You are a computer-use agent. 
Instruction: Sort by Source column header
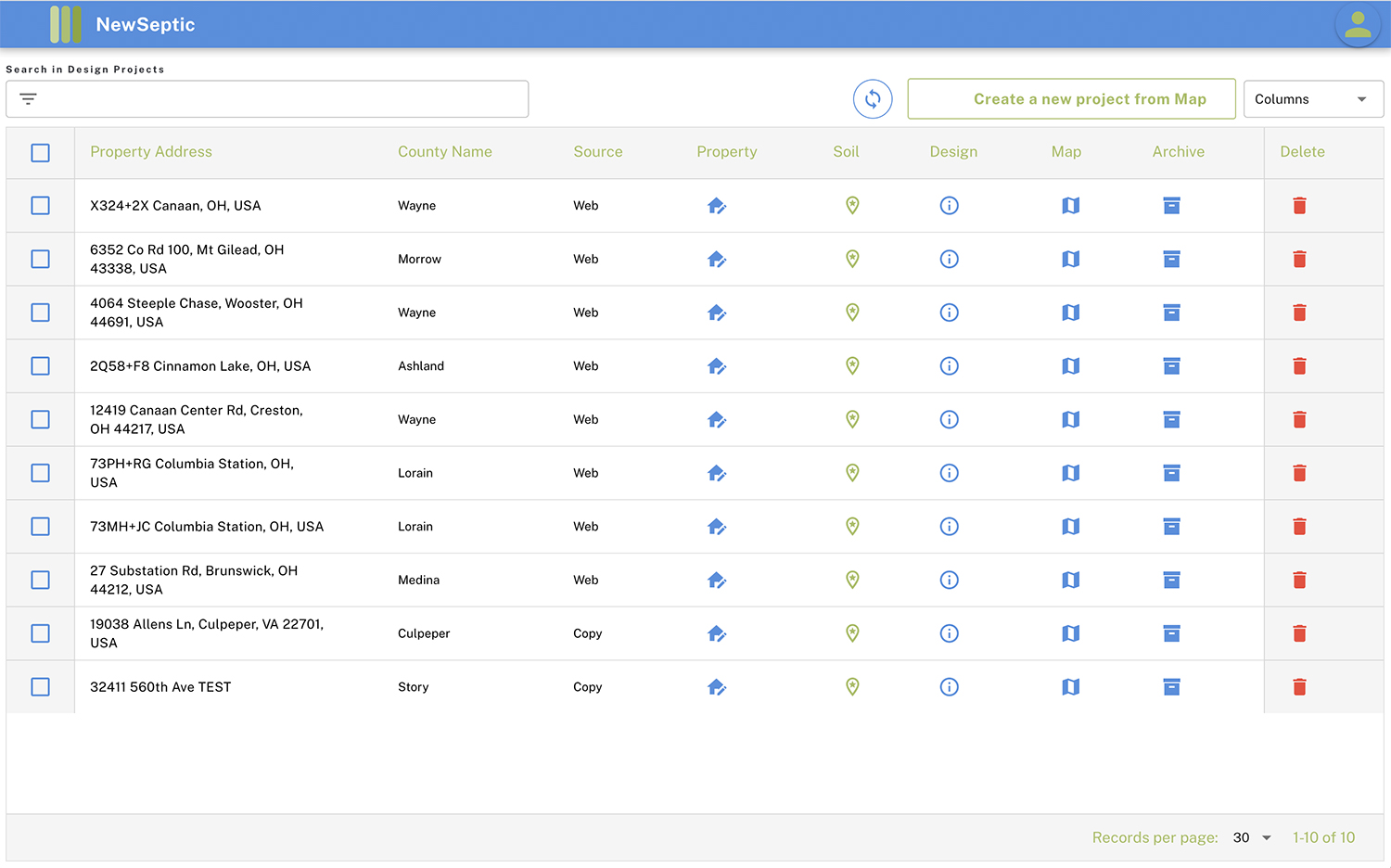[x=598, y=152]
